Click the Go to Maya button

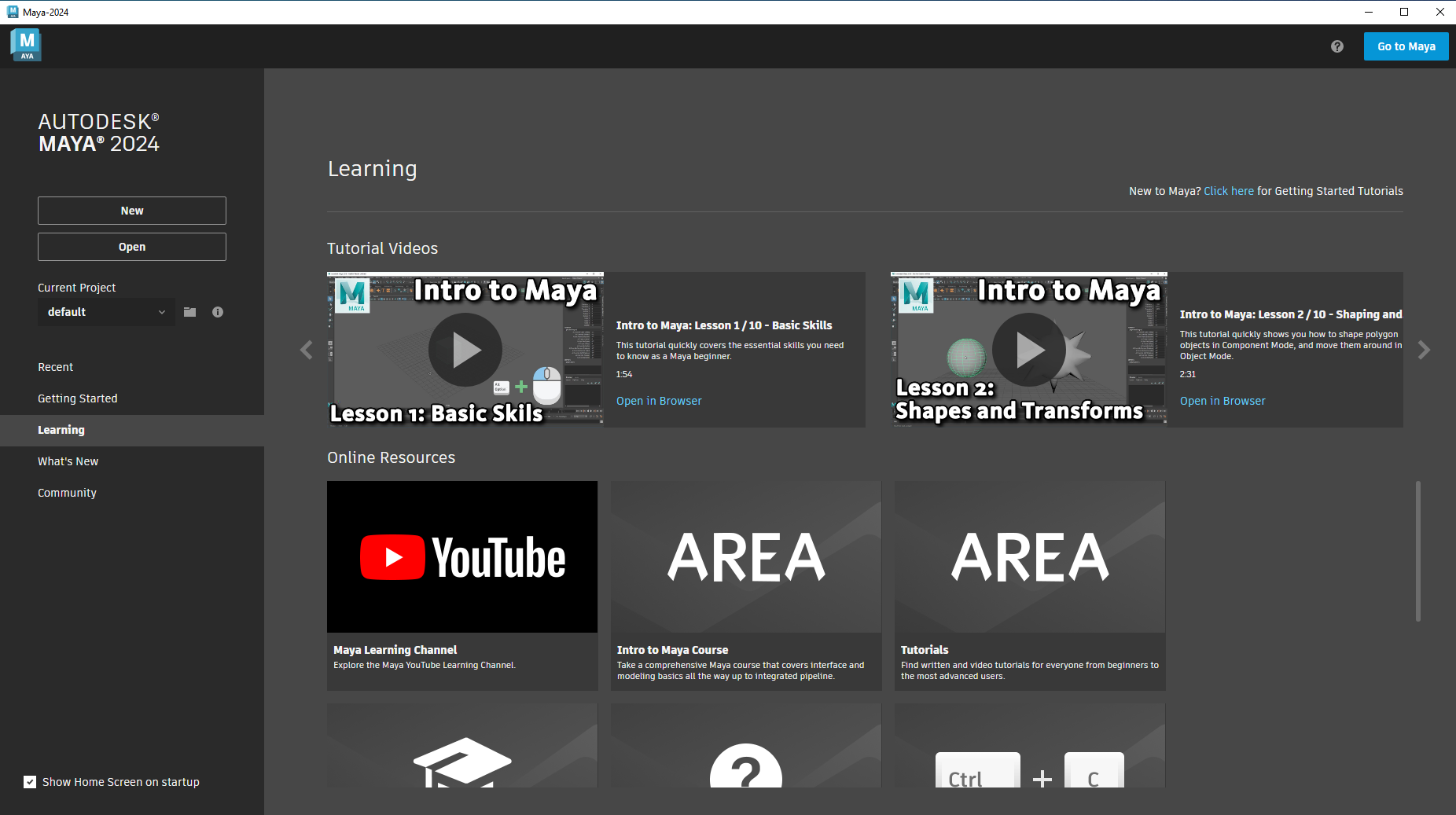click(x=1406, y=46)
